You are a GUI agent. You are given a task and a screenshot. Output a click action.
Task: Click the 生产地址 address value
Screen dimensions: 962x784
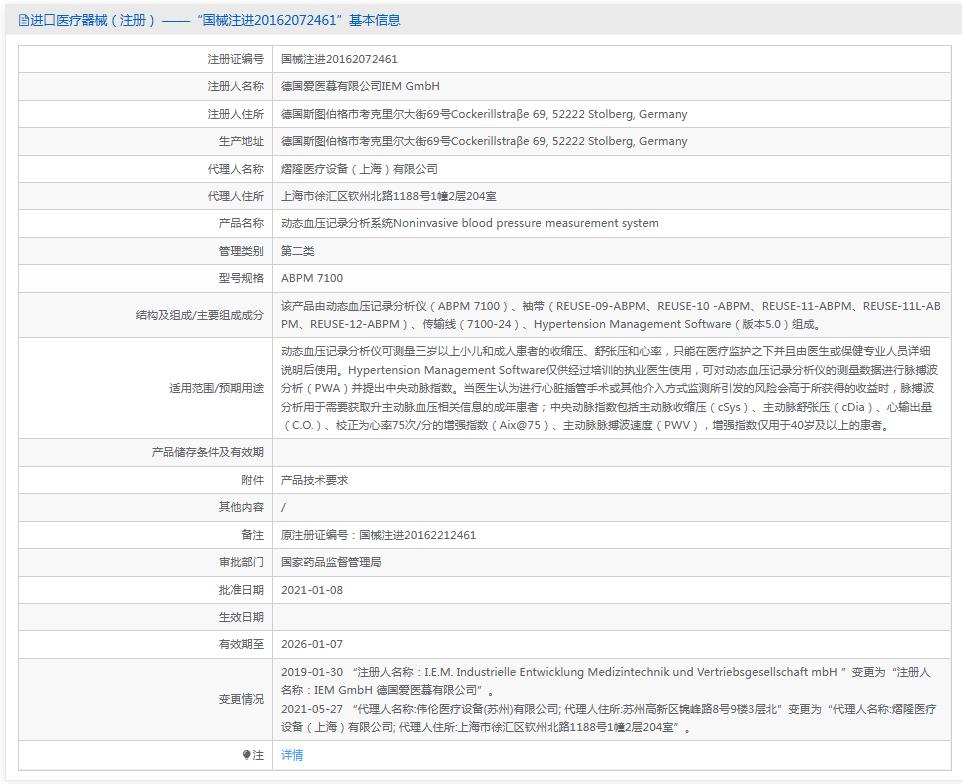[x=484, y=141]
